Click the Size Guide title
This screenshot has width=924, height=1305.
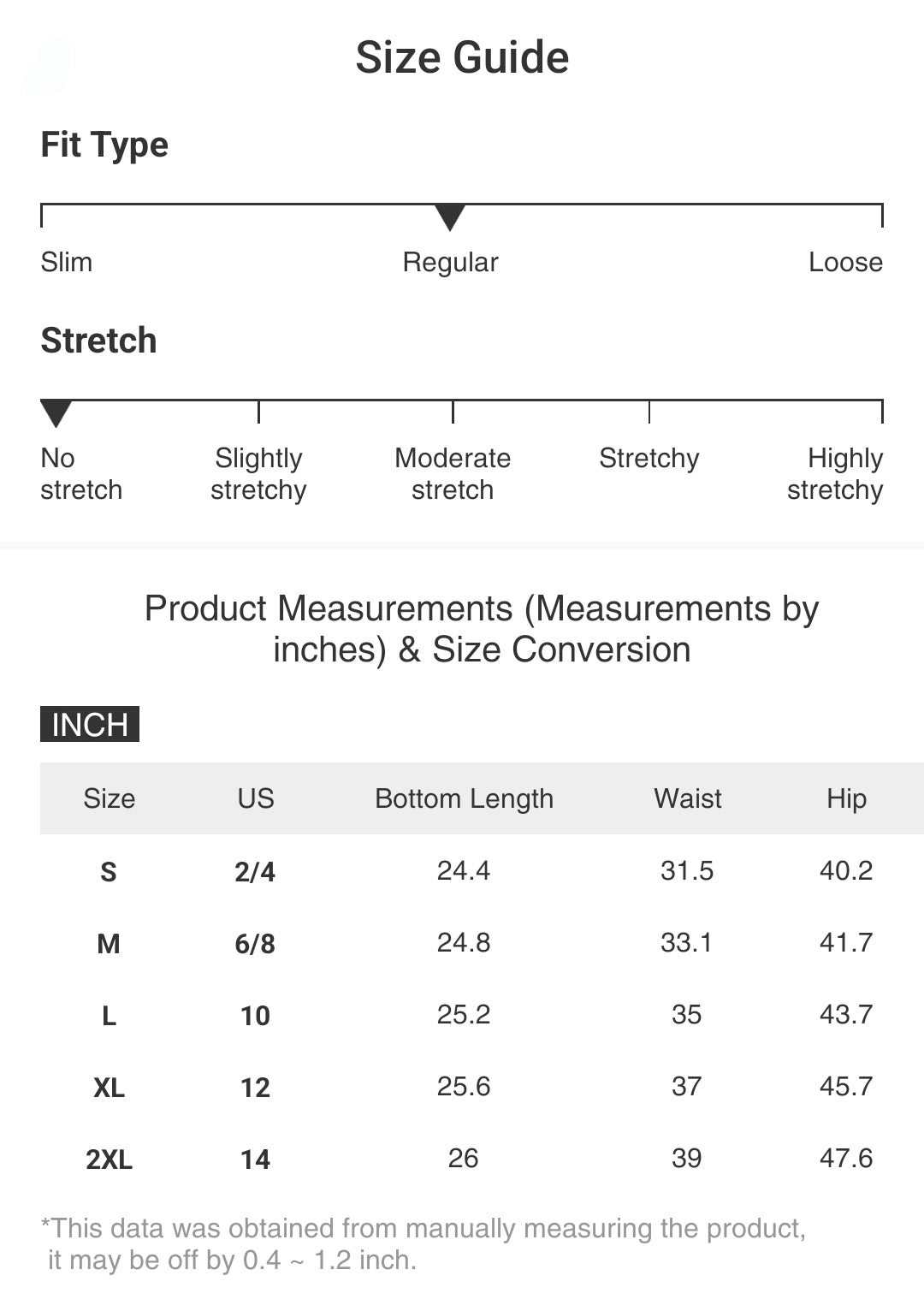click(462, 57)
